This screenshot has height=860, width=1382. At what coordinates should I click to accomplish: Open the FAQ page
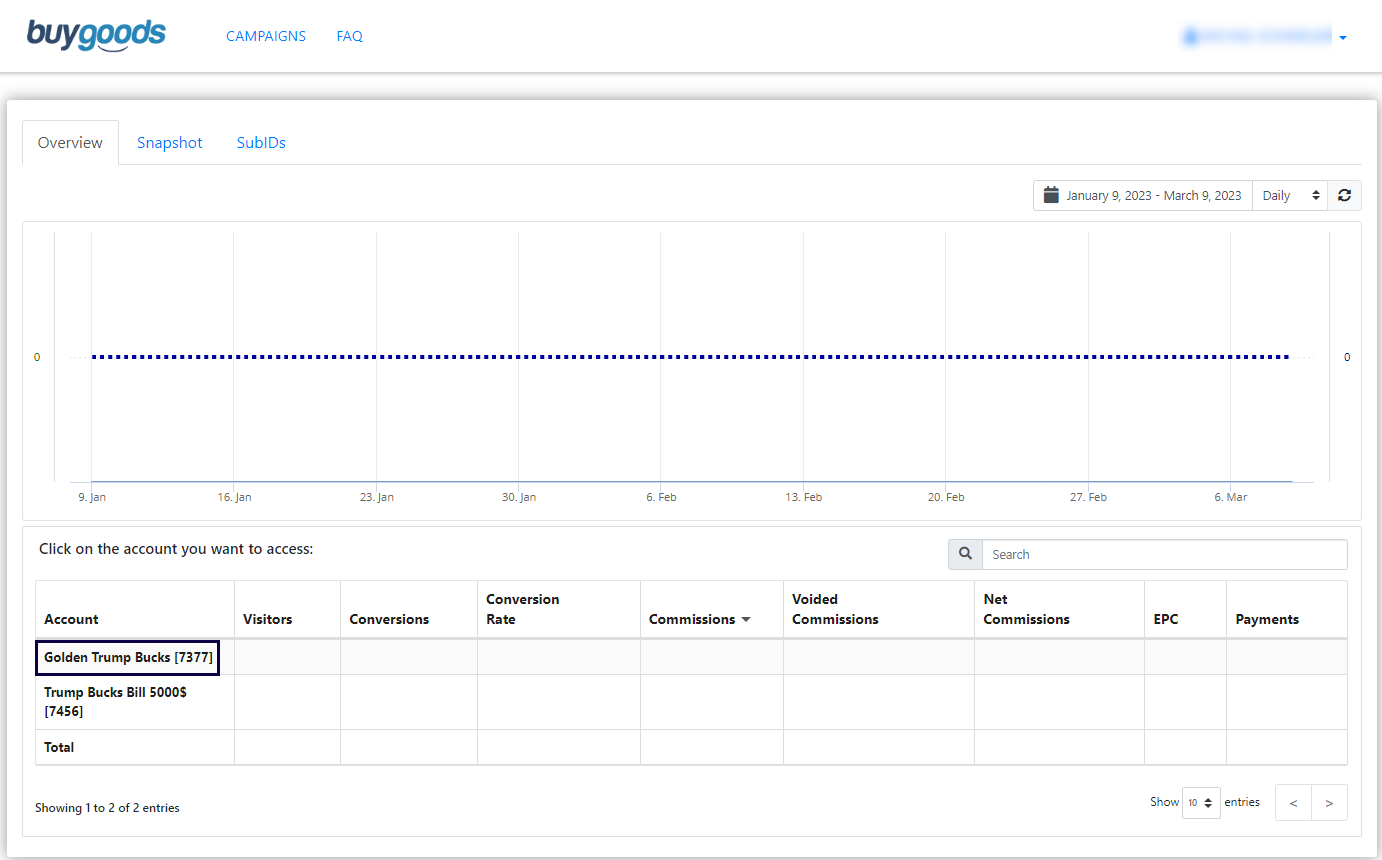point(349,36)
